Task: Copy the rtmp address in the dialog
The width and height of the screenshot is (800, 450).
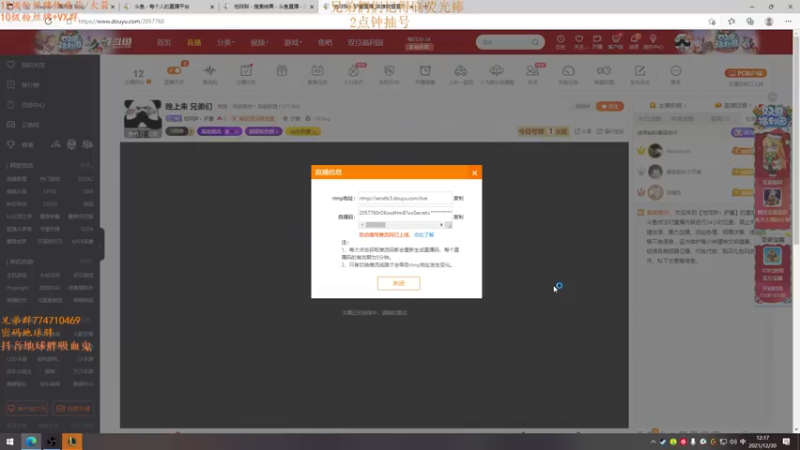Action: [458, 198]
